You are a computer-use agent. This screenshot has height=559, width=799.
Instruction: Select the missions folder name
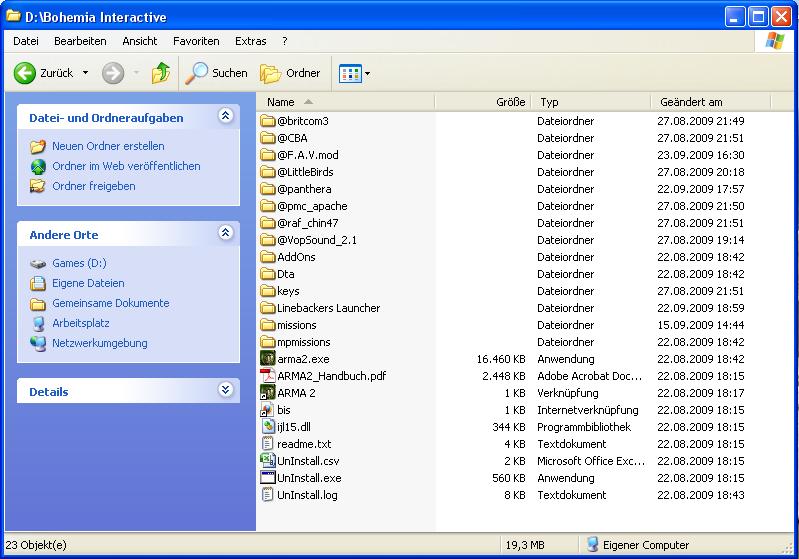point(297,325)
